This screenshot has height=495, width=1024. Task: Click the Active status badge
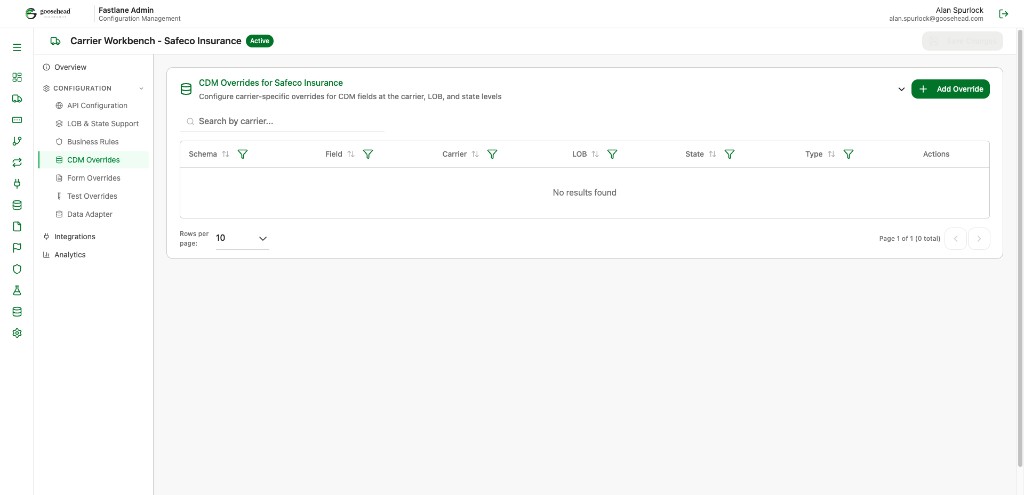coord(260,41)
